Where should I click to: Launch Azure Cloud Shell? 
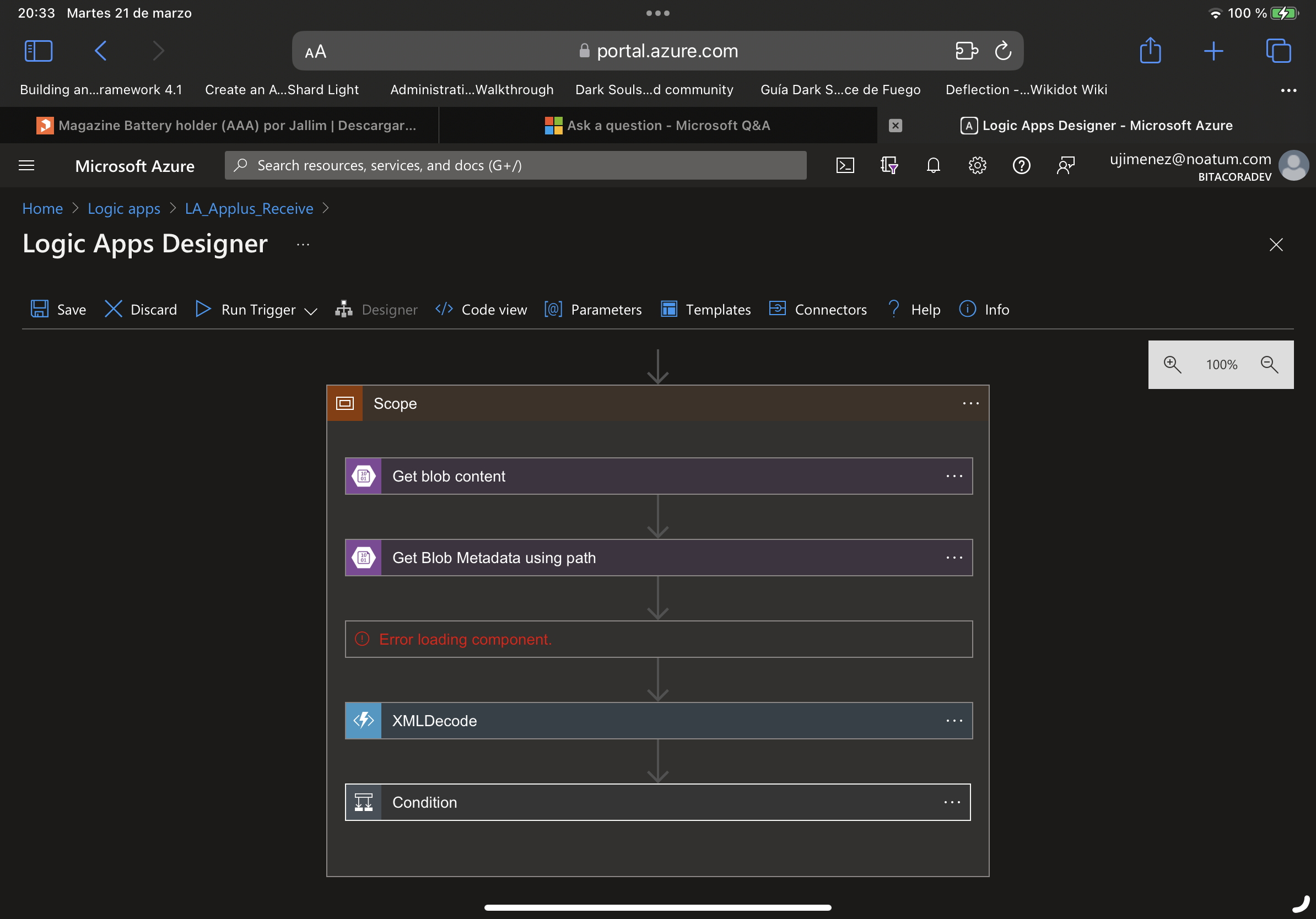(845, 166)
